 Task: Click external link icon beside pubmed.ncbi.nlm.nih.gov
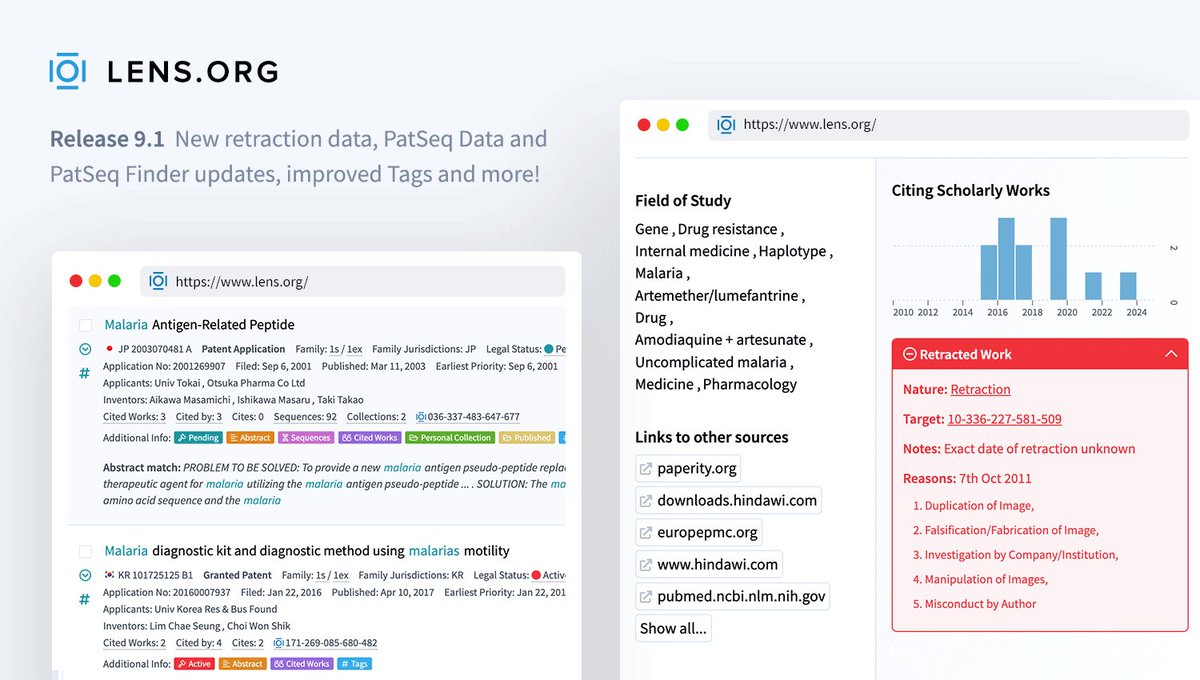click(646, 597)
